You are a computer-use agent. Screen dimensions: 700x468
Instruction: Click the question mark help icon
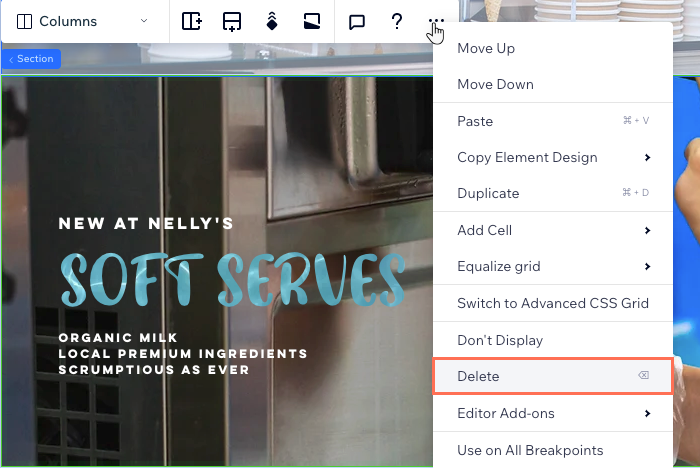tap(396, 21)
